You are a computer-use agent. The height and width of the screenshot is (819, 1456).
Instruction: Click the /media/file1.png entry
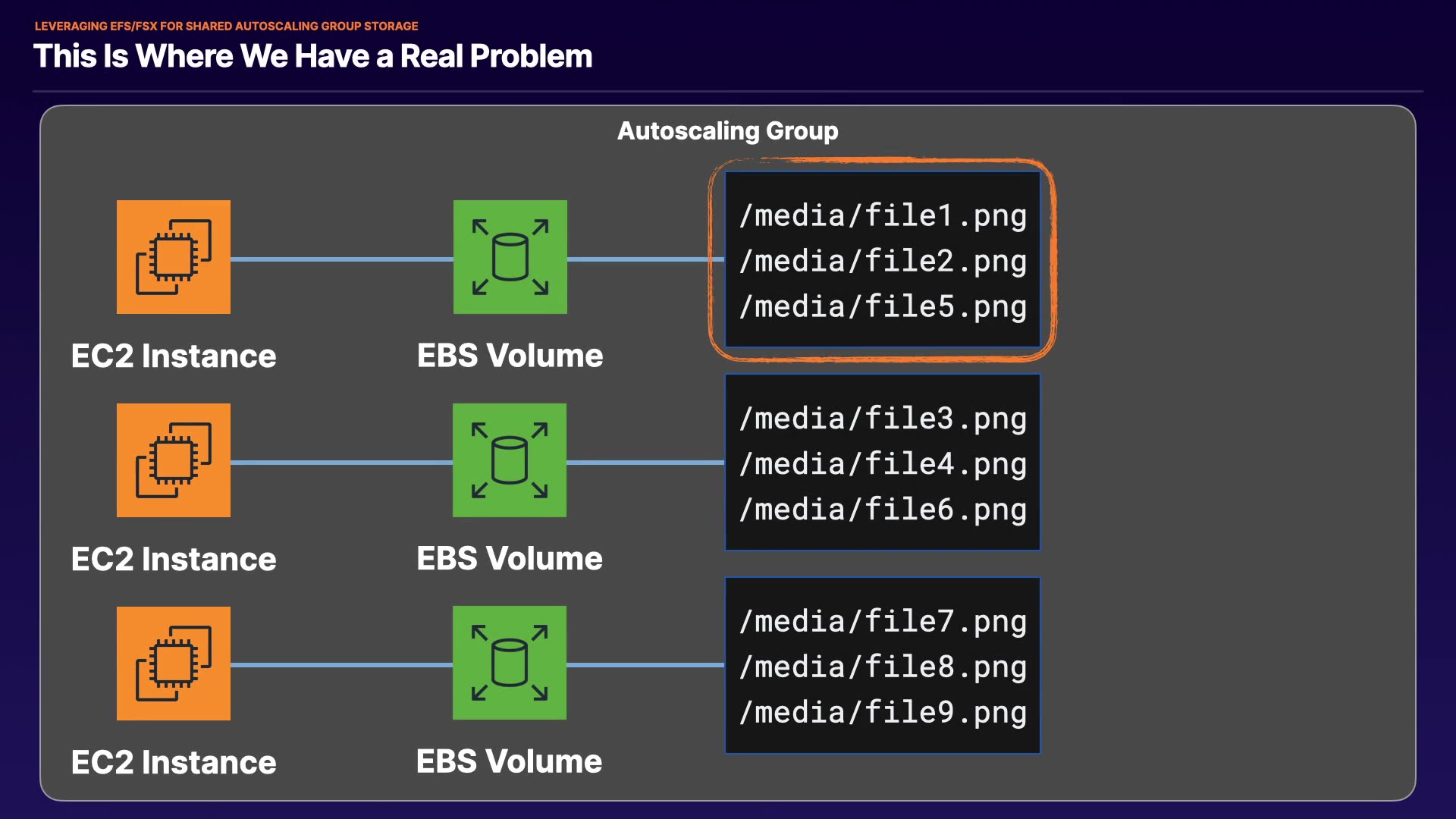(x=883, y=215)
